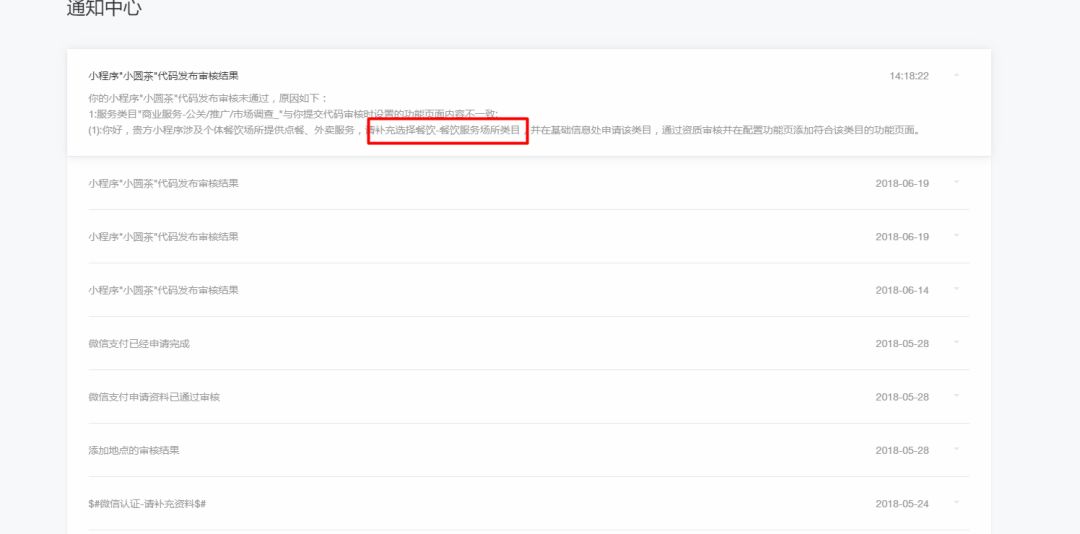Click the line starting 1:服务类目"商业服务-公关/推广/市场调查
This screenshot has width=1080, height=534.
[293, 114]
